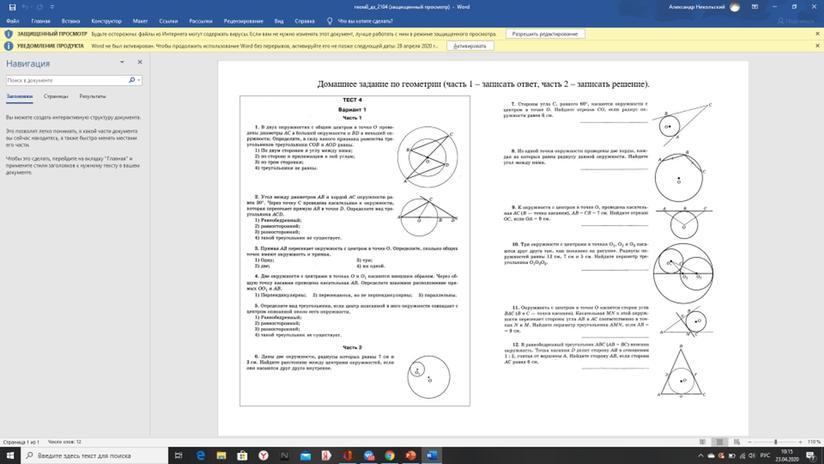824x464 pixels.
Task: Switch to the Вставка ribbon tab
Action: click(x=70, y=21)
